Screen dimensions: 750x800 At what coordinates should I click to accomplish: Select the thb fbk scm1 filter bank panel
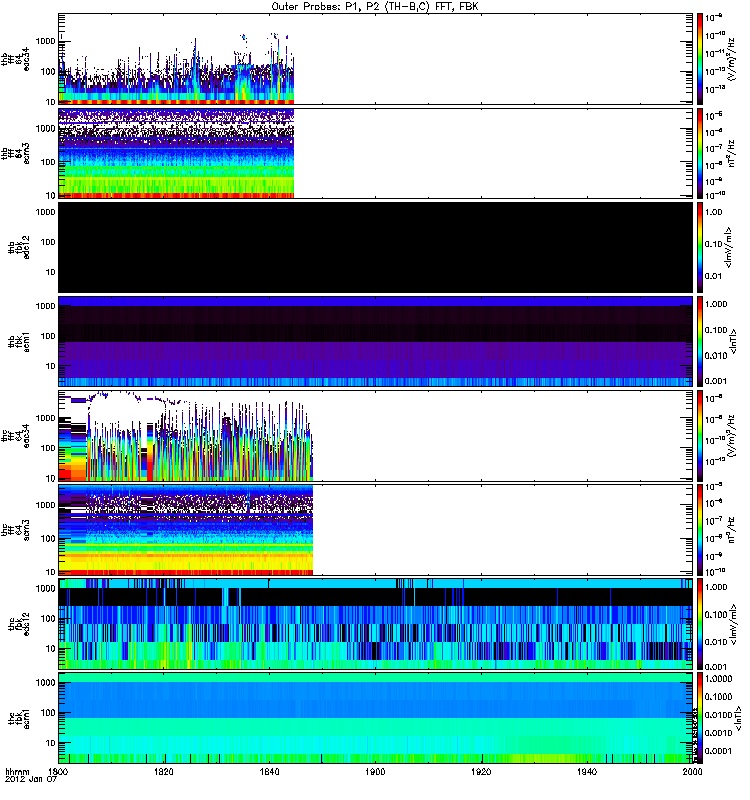click(376, 341)
